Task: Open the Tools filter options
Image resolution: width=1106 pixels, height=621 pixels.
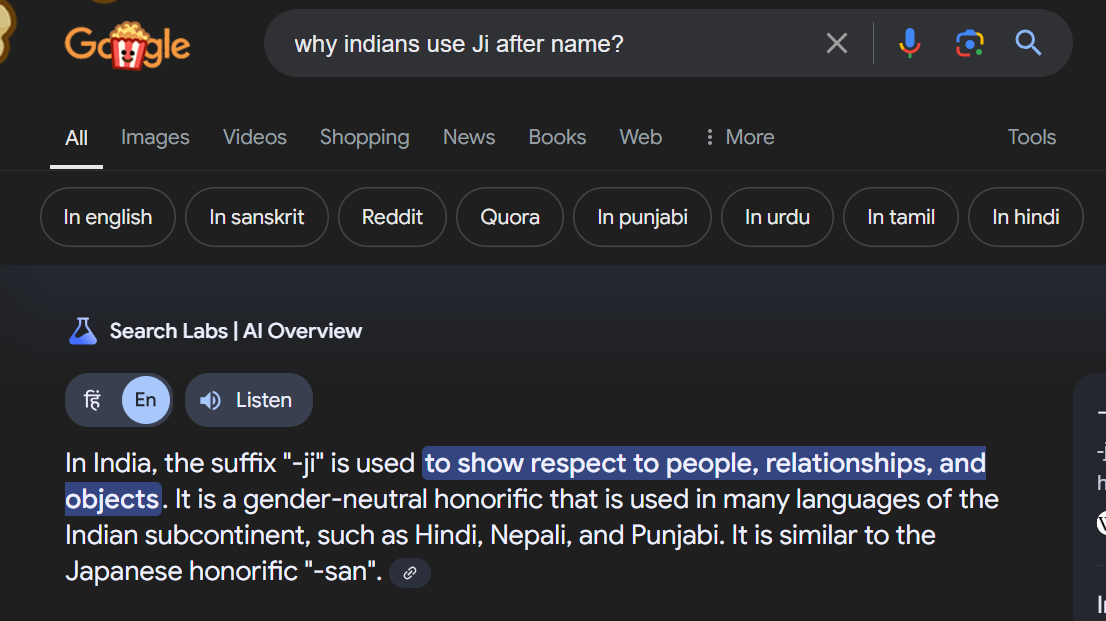Action: (1031, 137)
